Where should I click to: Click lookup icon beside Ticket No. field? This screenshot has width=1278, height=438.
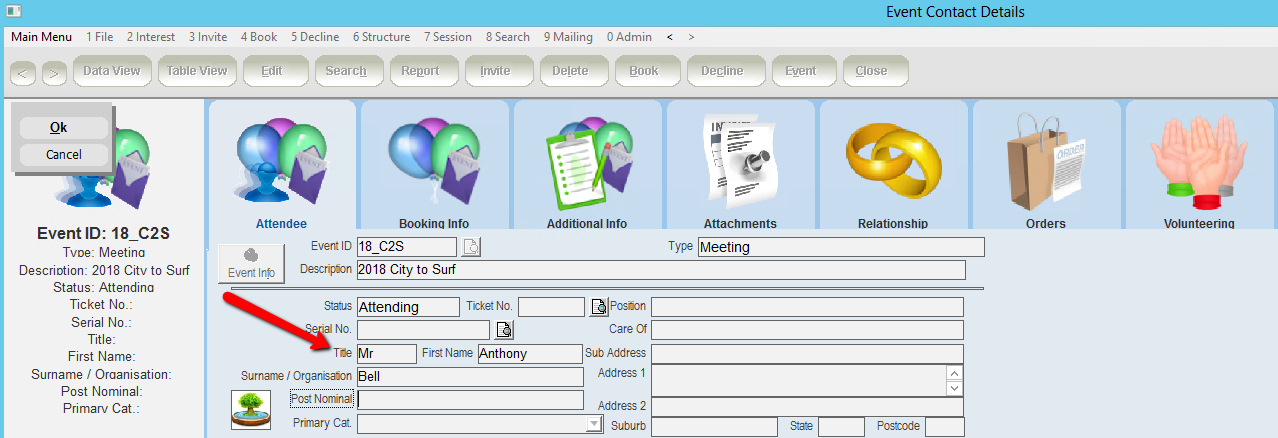(599, 307)
